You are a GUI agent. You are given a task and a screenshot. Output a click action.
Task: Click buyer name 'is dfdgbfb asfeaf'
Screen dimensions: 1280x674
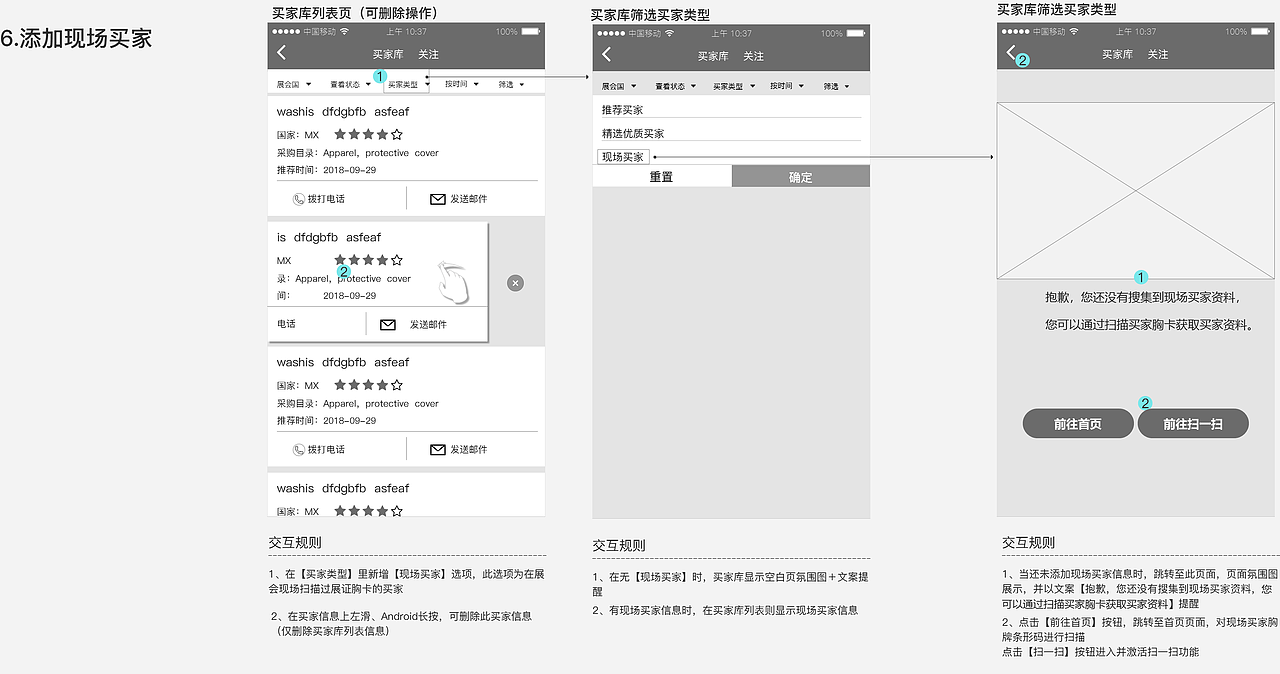[x=329, y=237]
